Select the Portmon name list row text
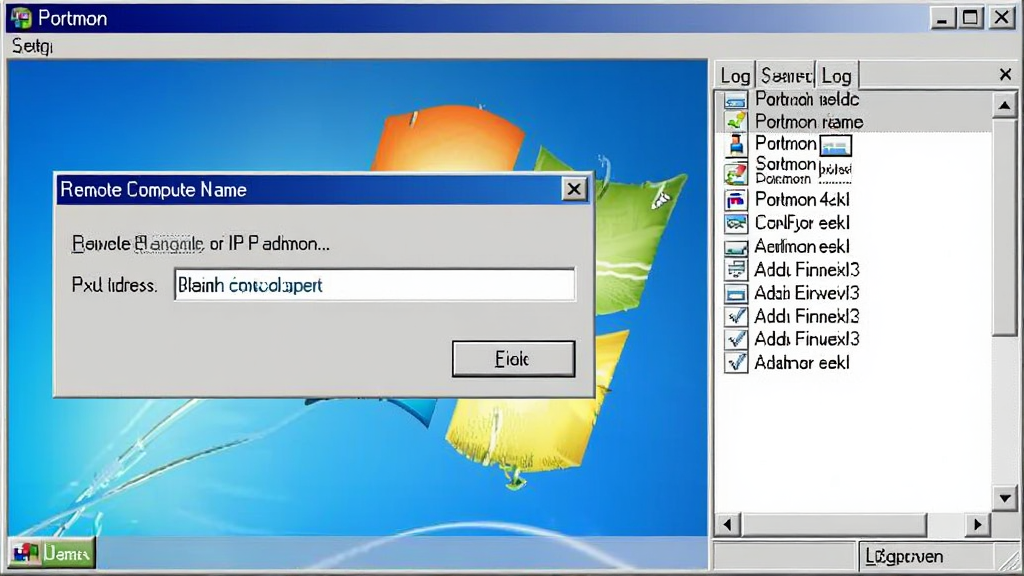Image resolution: width=1024 pixels, height=576 pixels. [x=809, y=122]
